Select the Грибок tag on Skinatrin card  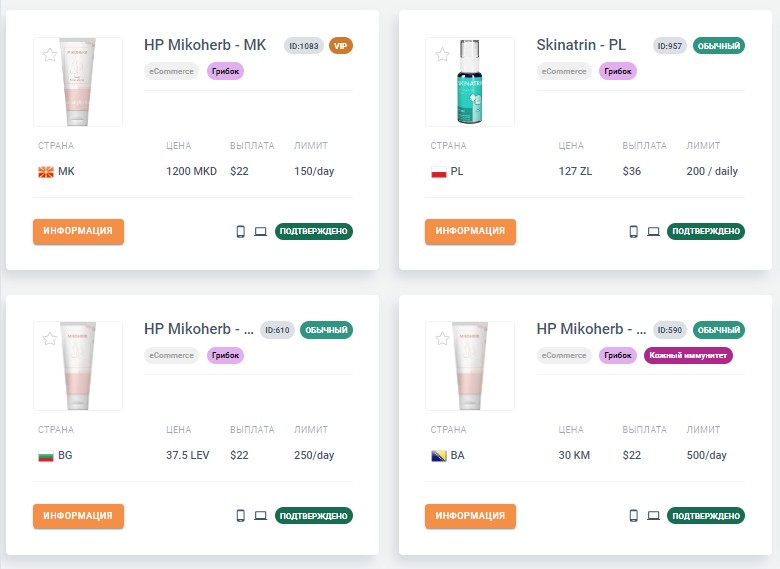click(618, 71)
